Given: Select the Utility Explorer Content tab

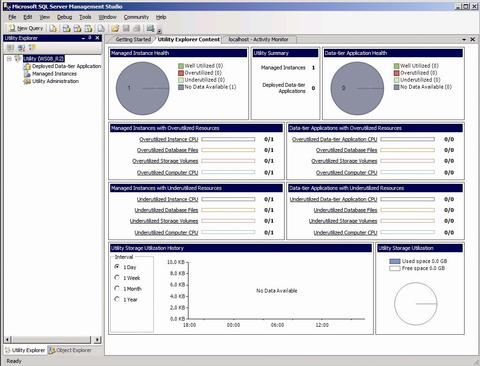Looking at the screenshot, I should (x=189, y=39).
